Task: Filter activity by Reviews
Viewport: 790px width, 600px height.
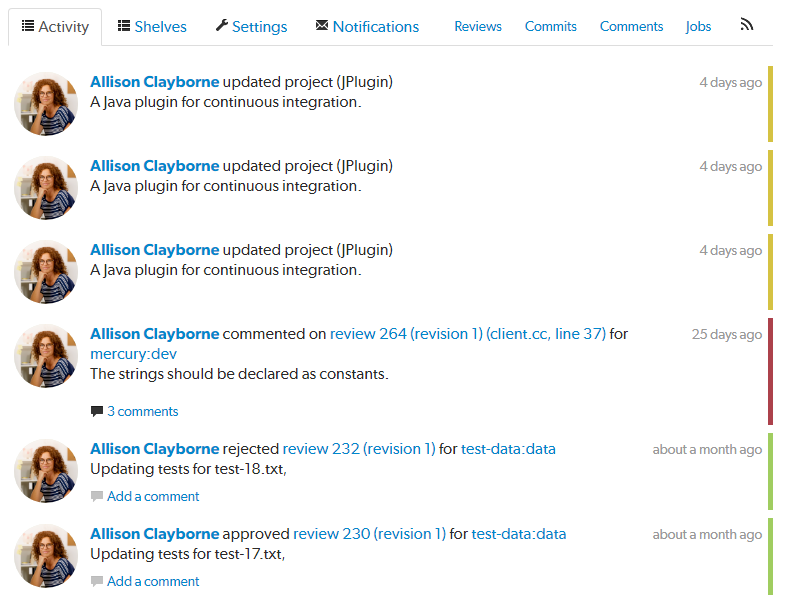Action: 478,27
